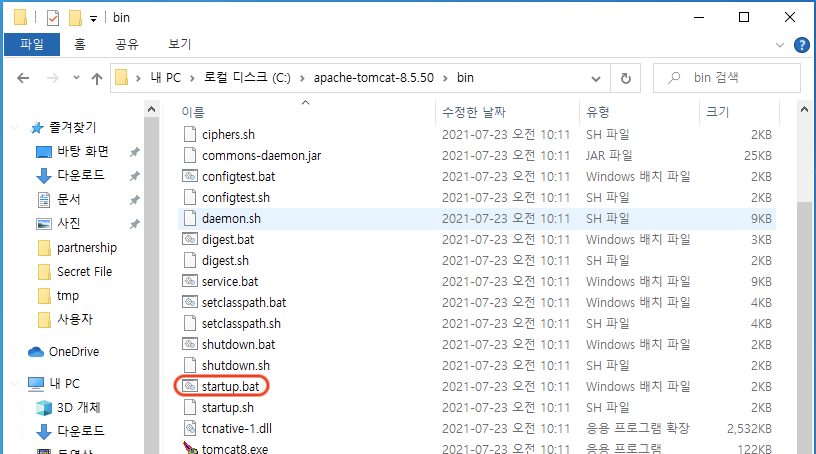Screen dimensions: 816x454
Task: Click the configtest.bat batch file icon
Action: [190, 176]
